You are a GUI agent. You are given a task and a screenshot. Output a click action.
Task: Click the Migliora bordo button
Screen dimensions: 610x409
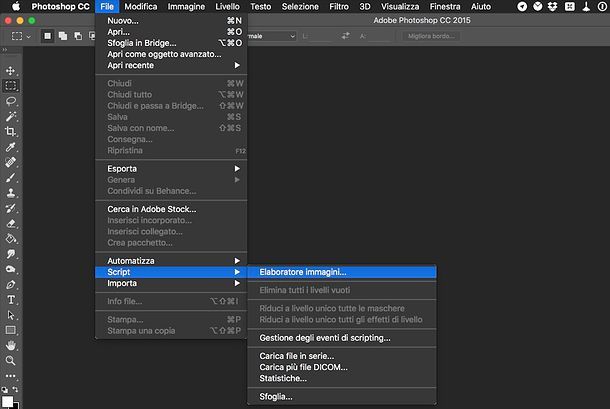pyautogui.click(x=431, y=36)
